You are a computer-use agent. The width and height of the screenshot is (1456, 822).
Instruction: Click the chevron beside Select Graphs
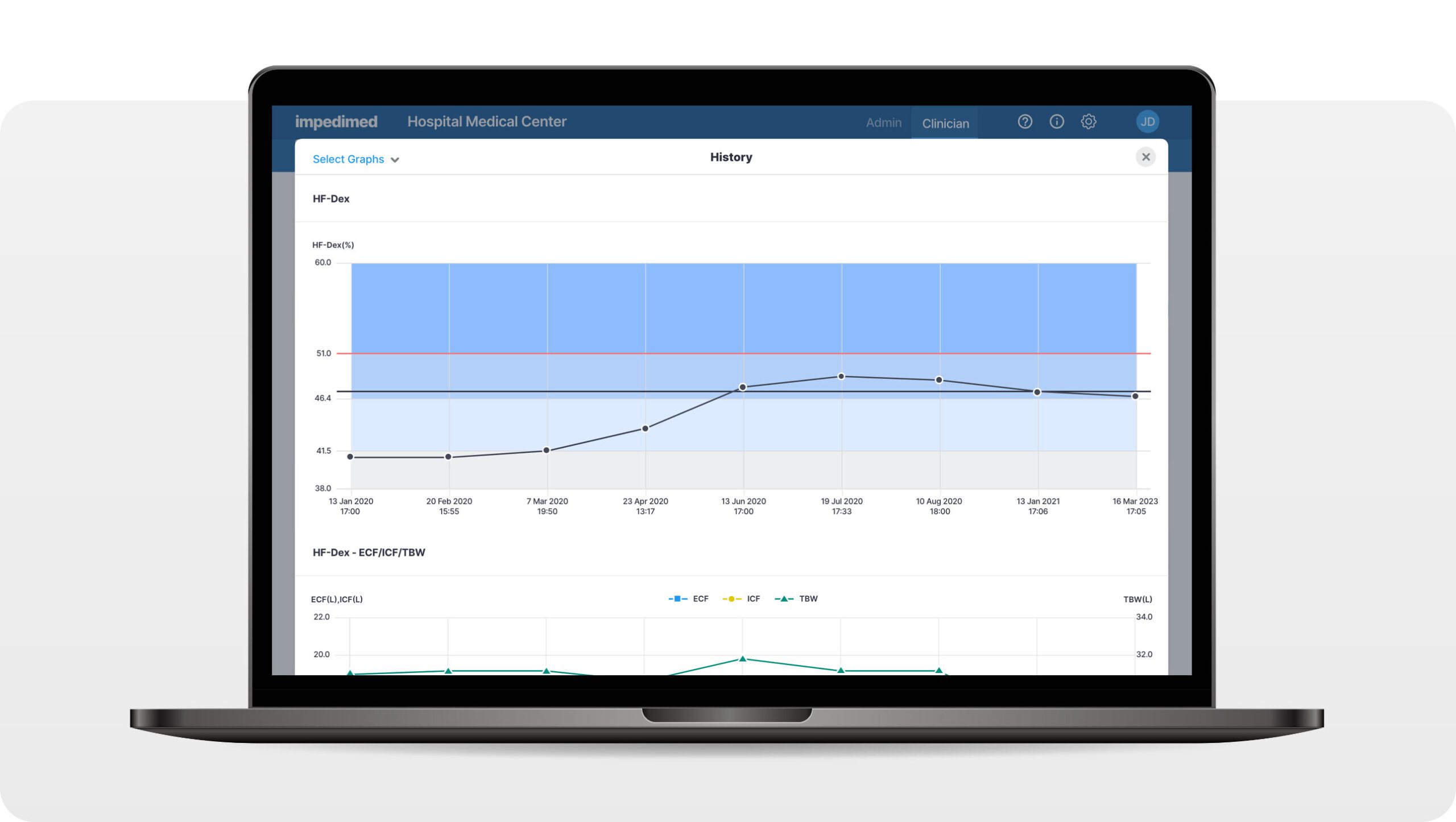[395, 160]
